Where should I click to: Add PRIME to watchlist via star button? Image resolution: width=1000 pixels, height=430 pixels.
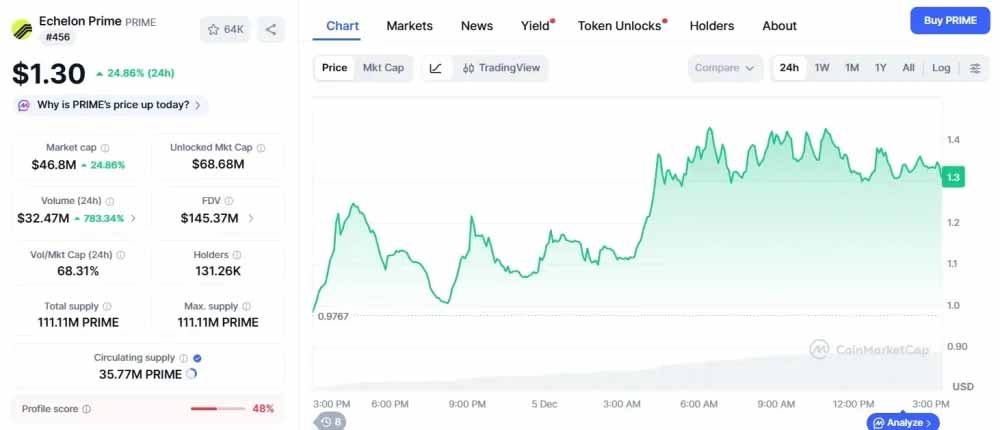(225, 30)
